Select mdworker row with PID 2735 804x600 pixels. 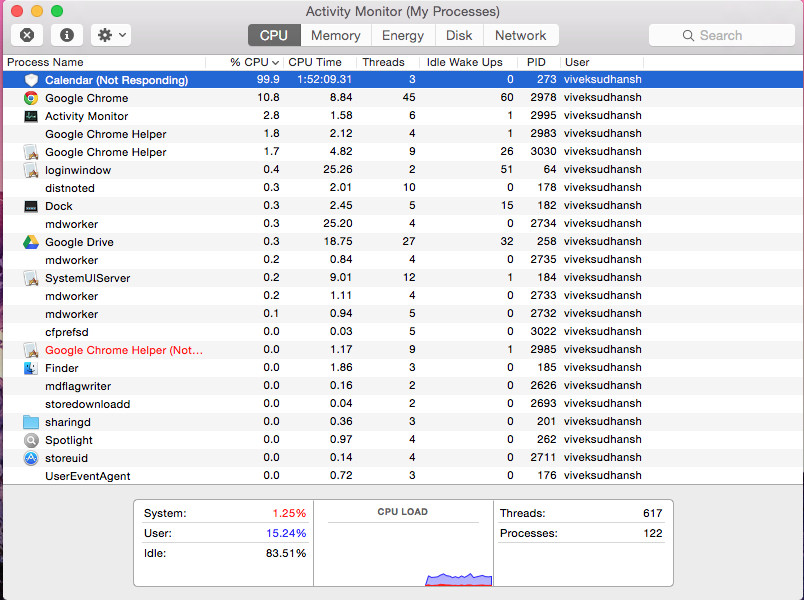pos(402,260)
